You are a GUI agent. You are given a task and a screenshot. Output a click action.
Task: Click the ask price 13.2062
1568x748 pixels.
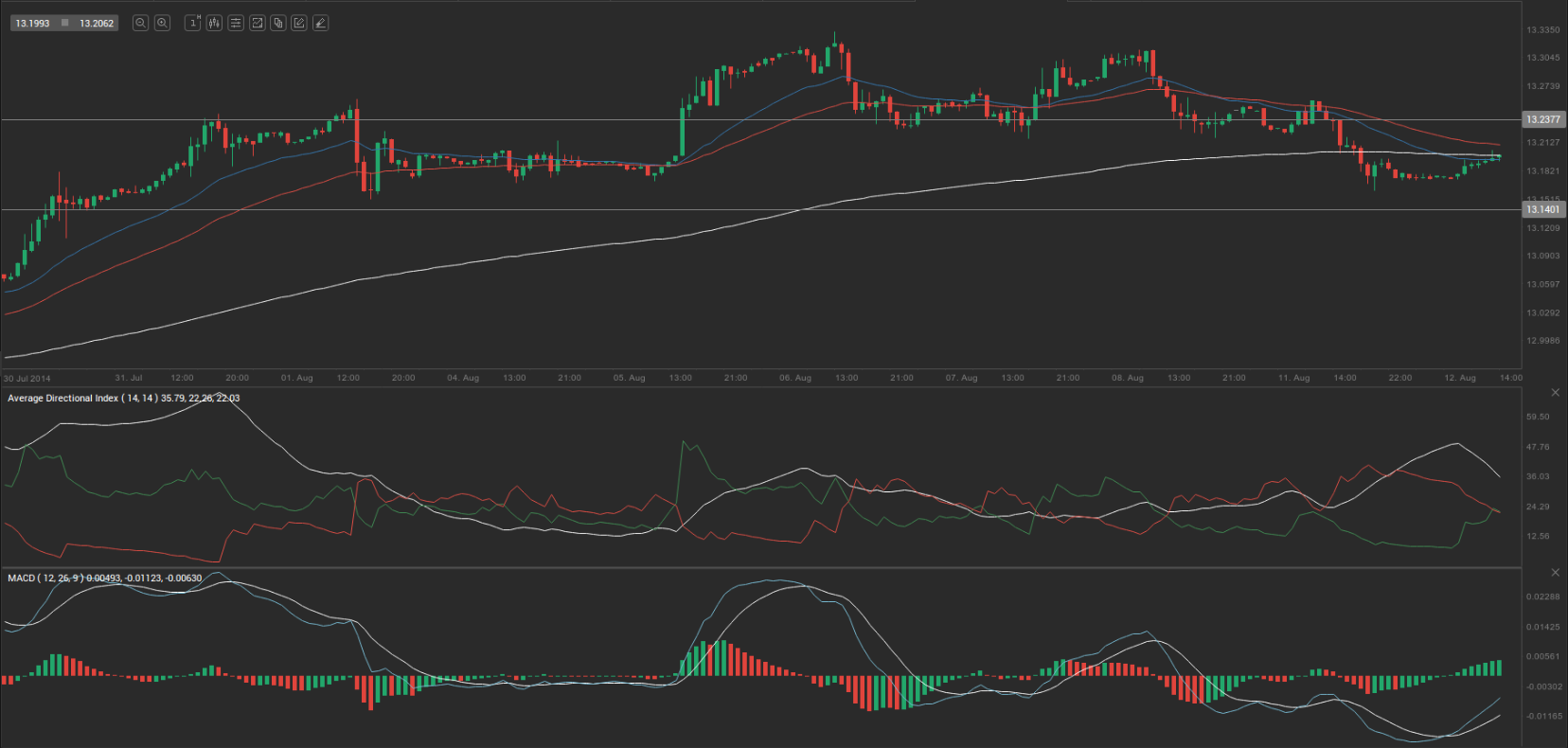coord(97,23)
